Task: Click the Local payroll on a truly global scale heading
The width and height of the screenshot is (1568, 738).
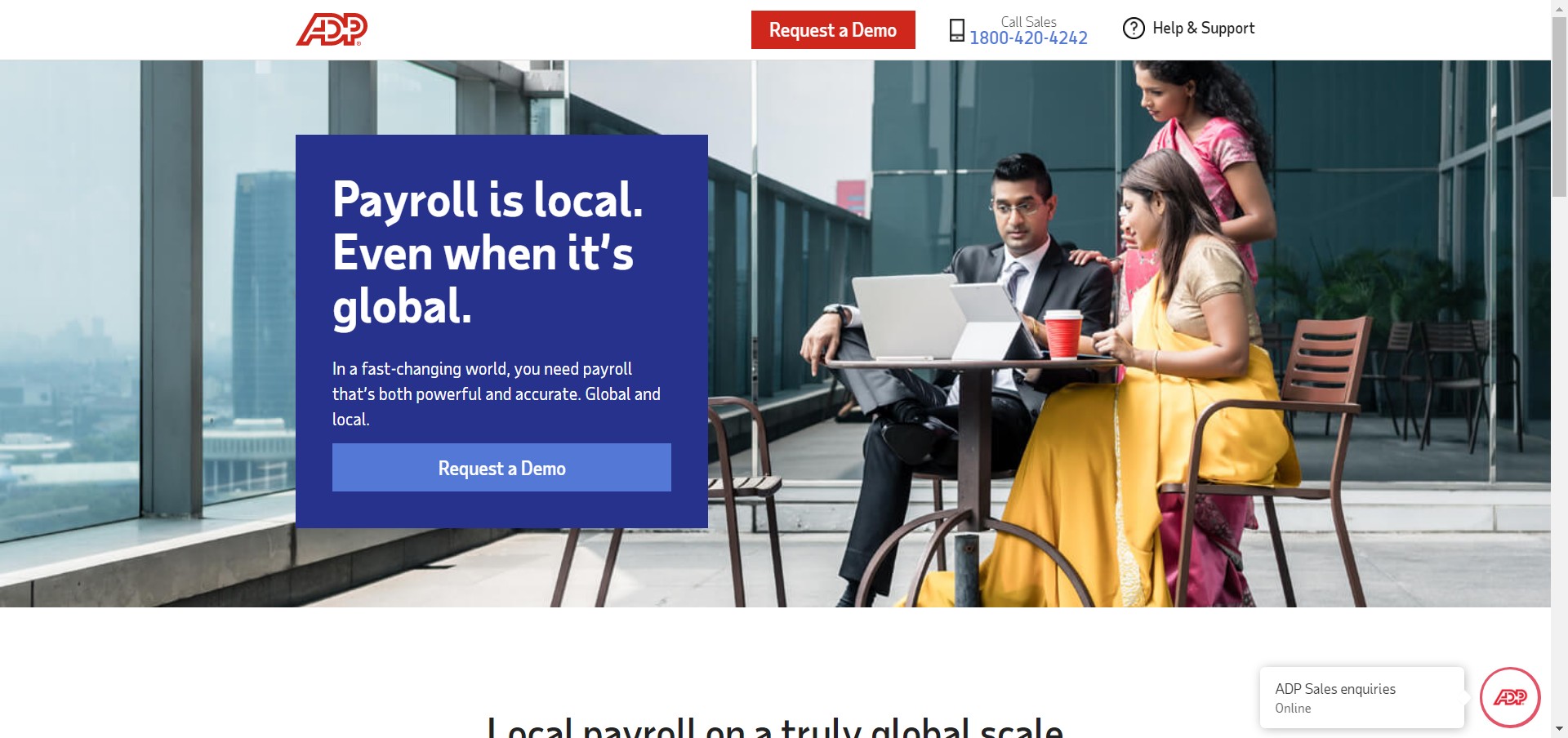Action: pos(775,727)
